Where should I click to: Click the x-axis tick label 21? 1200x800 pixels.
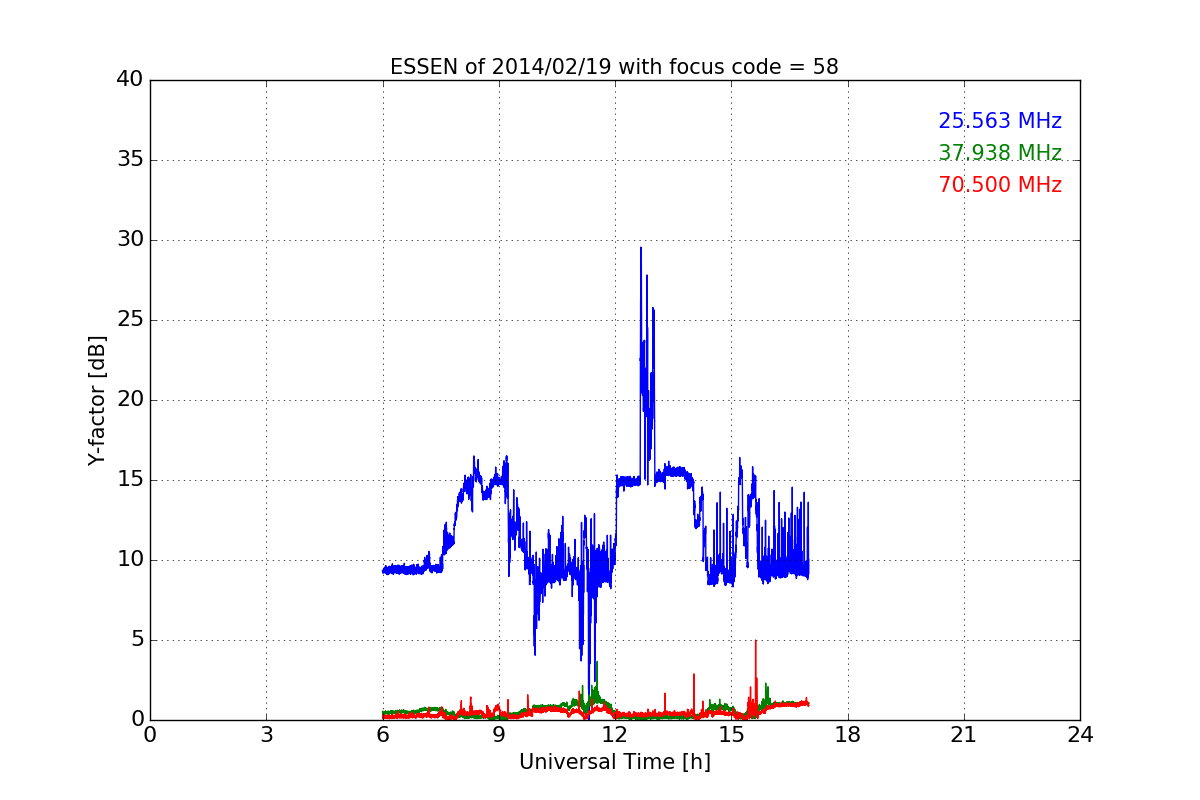(x=964, y=735)
